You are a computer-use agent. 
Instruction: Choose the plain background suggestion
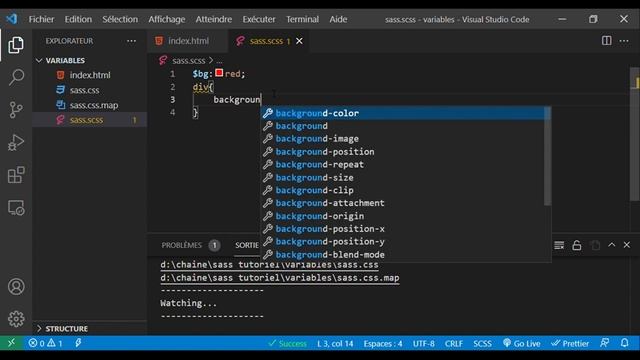403,126
